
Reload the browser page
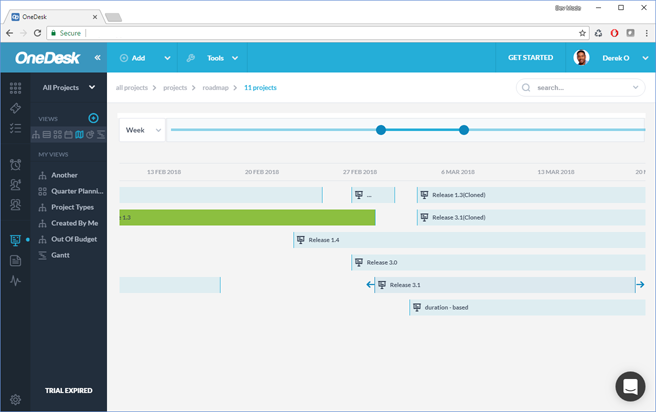(37, 33)
